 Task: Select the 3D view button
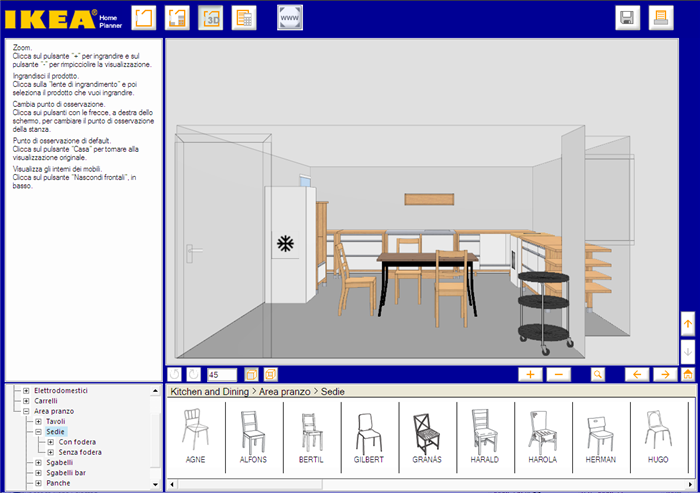(x=211, y=18)
